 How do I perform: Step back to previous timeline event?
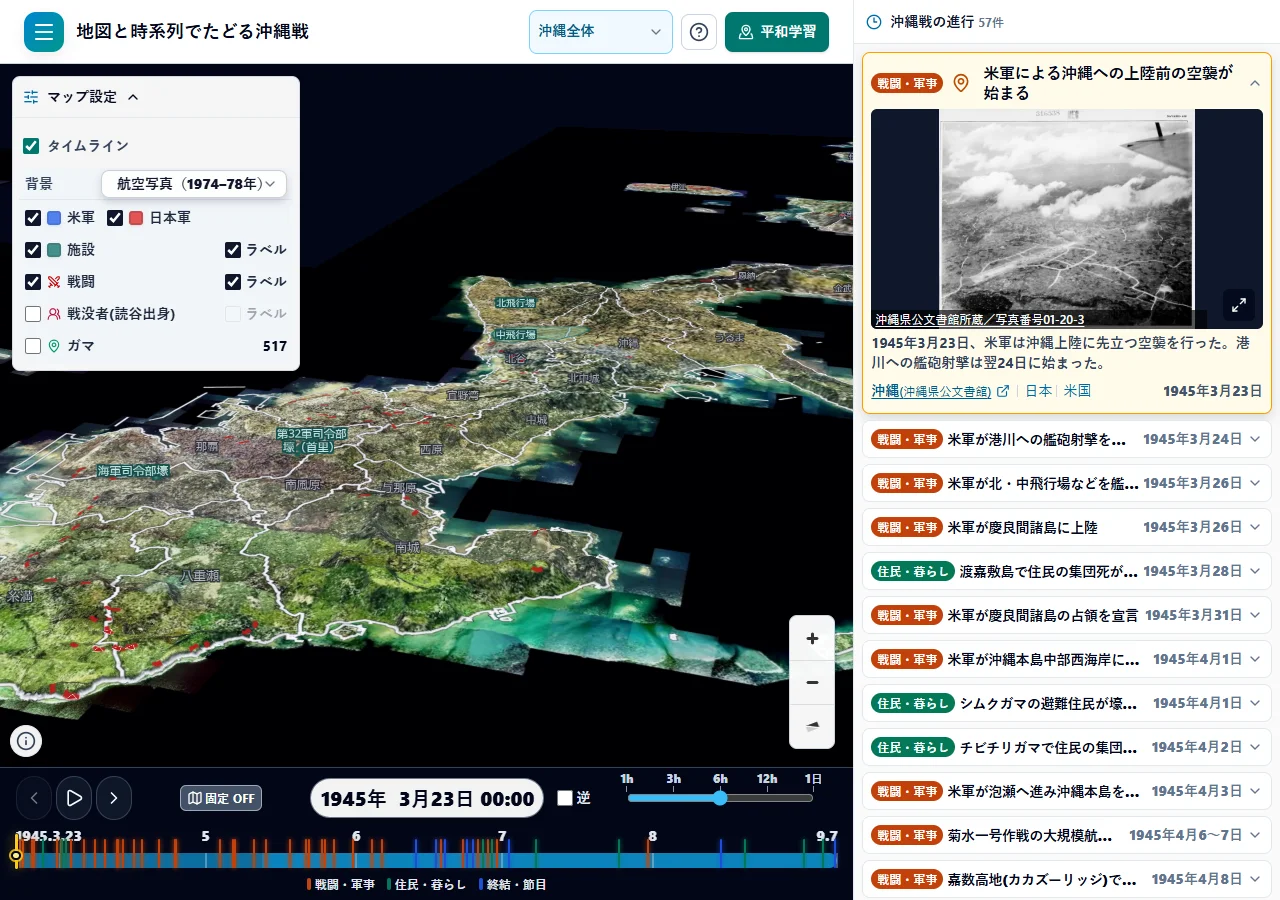coord(34,798)
